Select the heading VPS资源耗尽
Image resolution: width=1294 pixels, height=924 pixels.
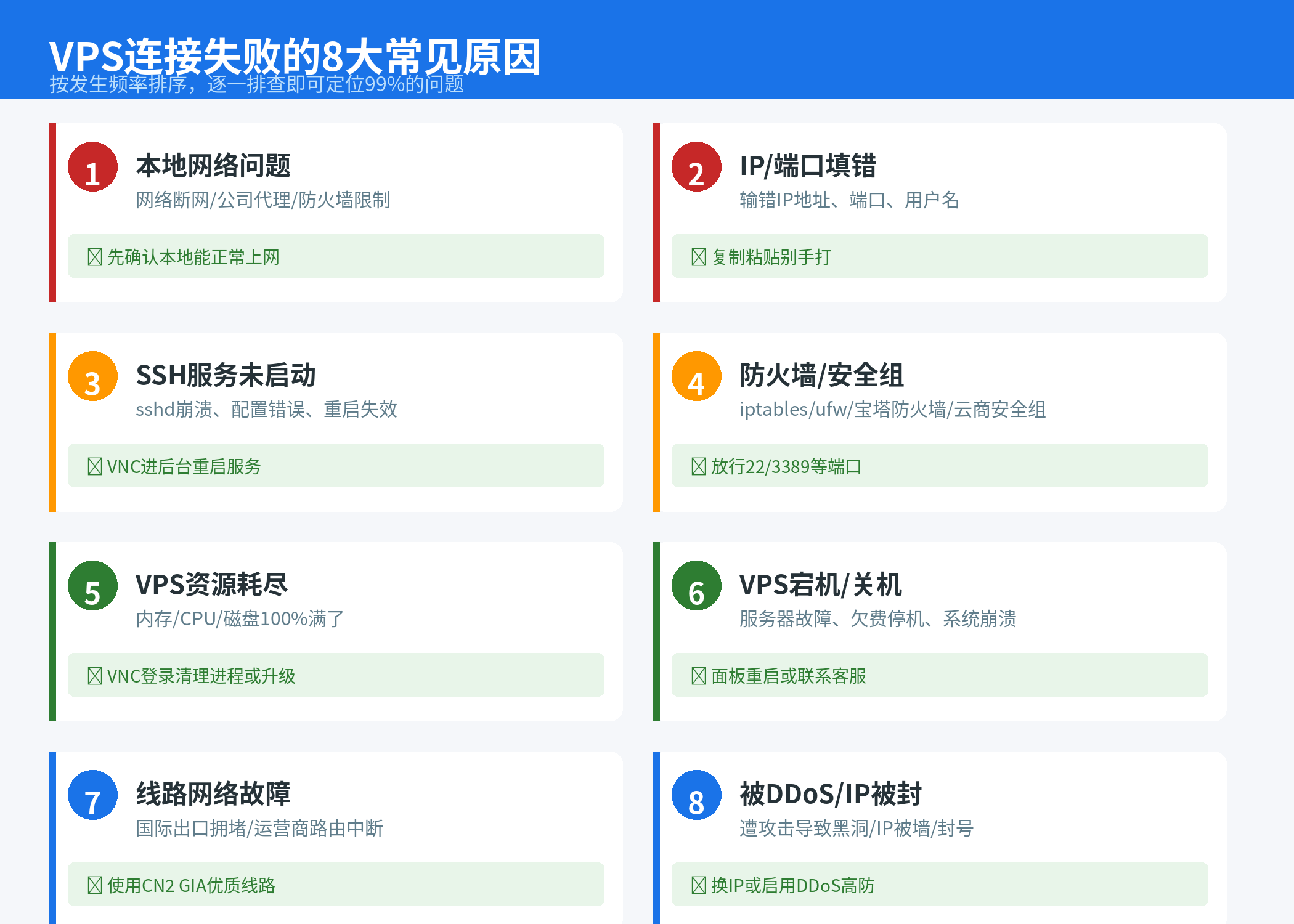point(211,585)
